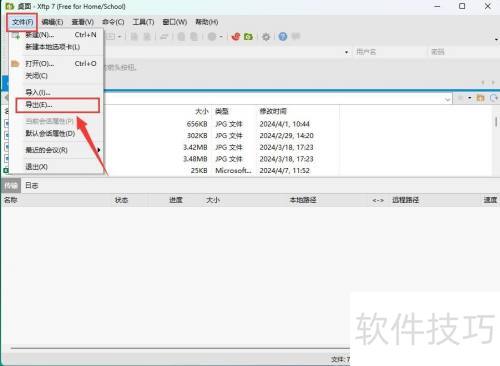500x366 pixels.
Task: Open 默认会话属性(D) from the menu
Action: [57, 134]
